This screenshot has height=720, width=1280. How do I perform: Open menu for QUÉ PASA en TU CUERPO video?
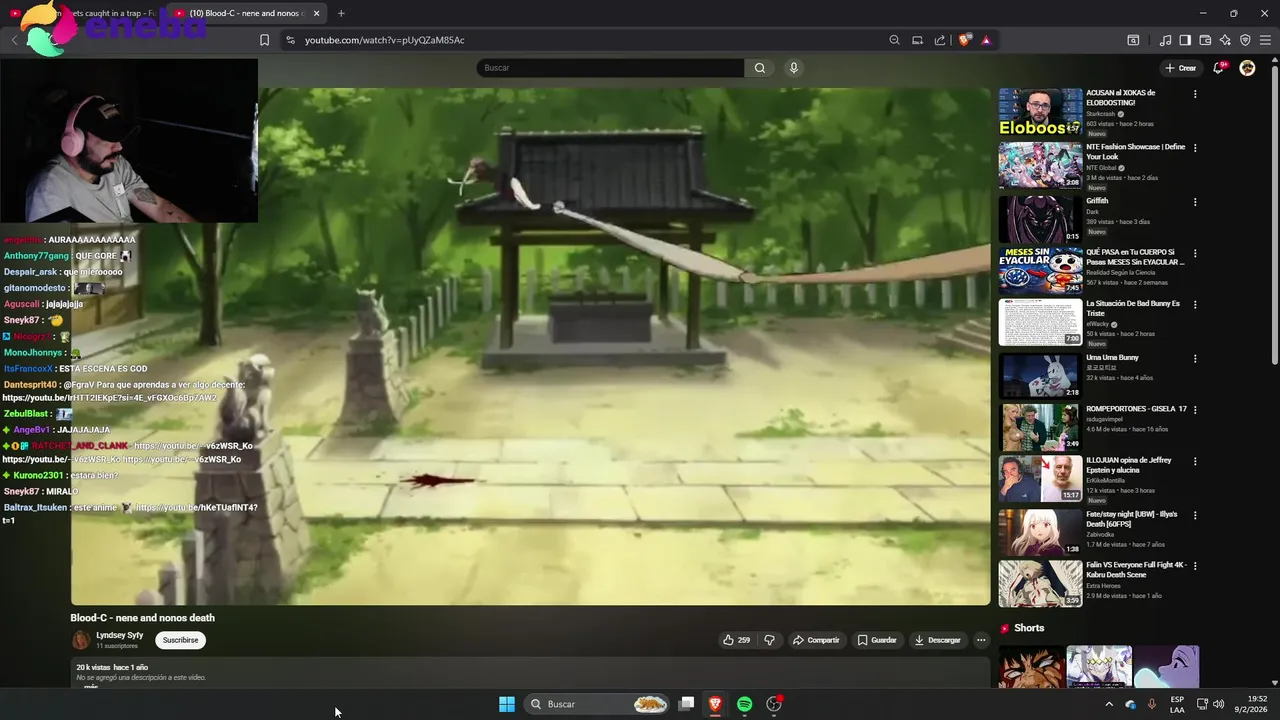point(1195,254)
